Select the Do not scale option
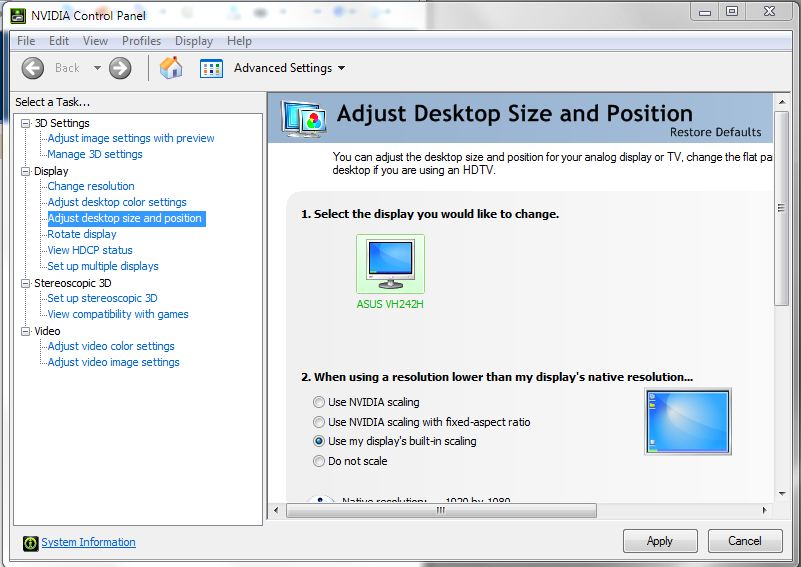 click(x=319, y=461)
